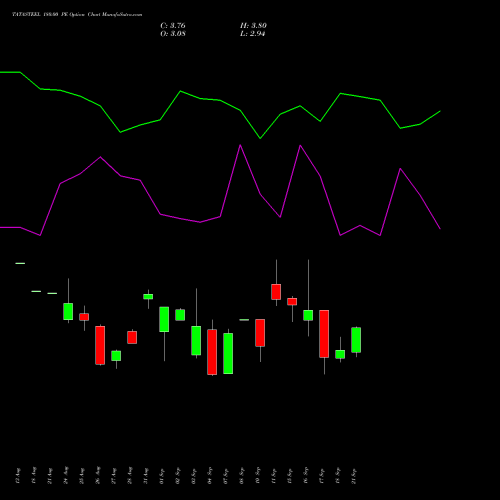Screen dimensions: 500x500
Task: Select the '31 Aug' date axis label
Action: tap(146, 475)
